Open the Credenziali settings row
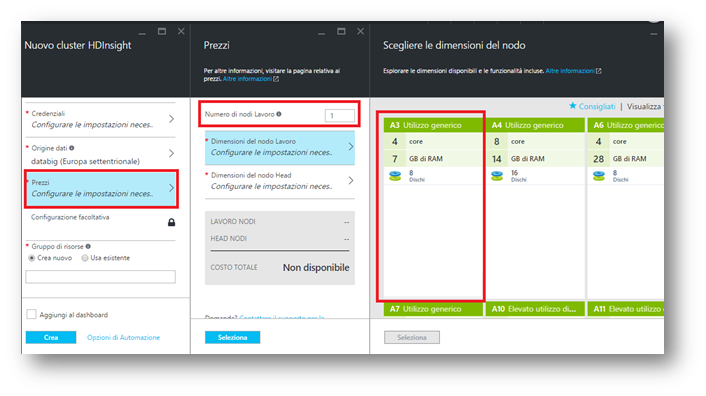706x396 pixels. coord(100,119)
